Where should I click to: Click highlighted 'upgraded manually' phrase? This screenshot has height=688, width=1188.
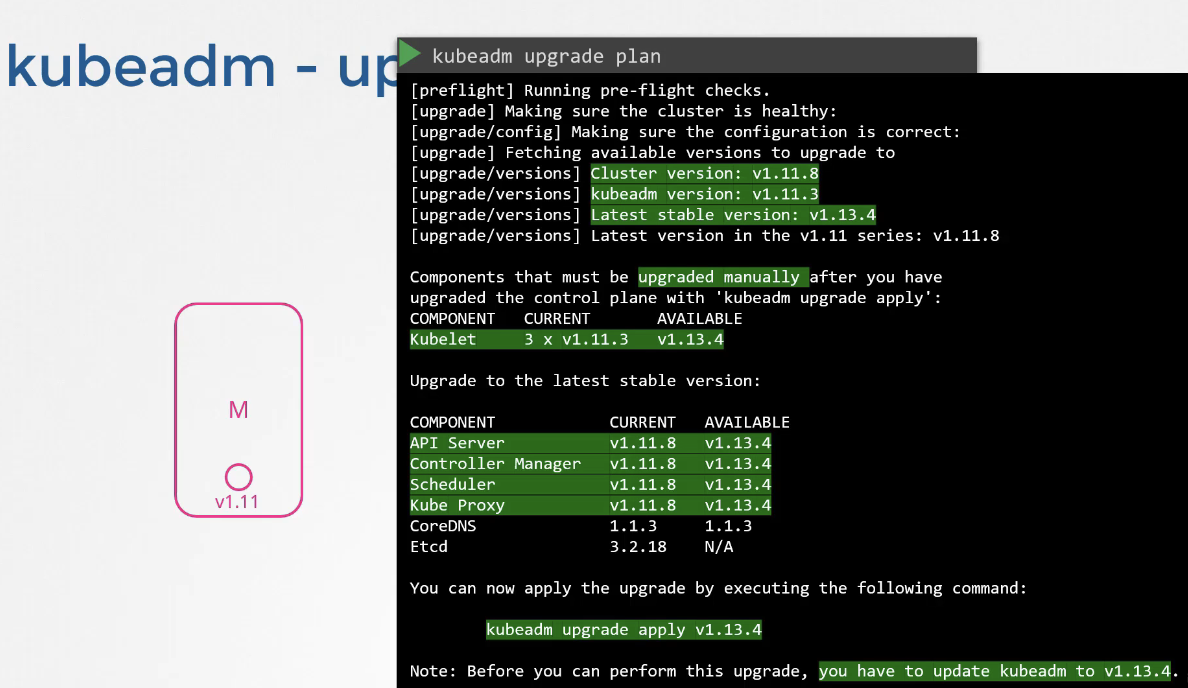click(x=724, y=277)
